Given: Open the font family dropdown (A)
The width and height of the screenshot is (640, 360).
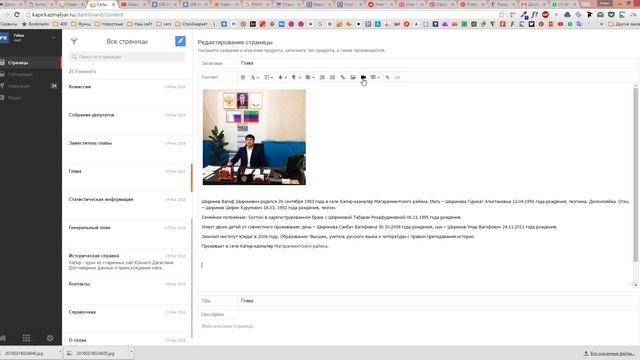Looking at the screenshot, I should point(254,77).
